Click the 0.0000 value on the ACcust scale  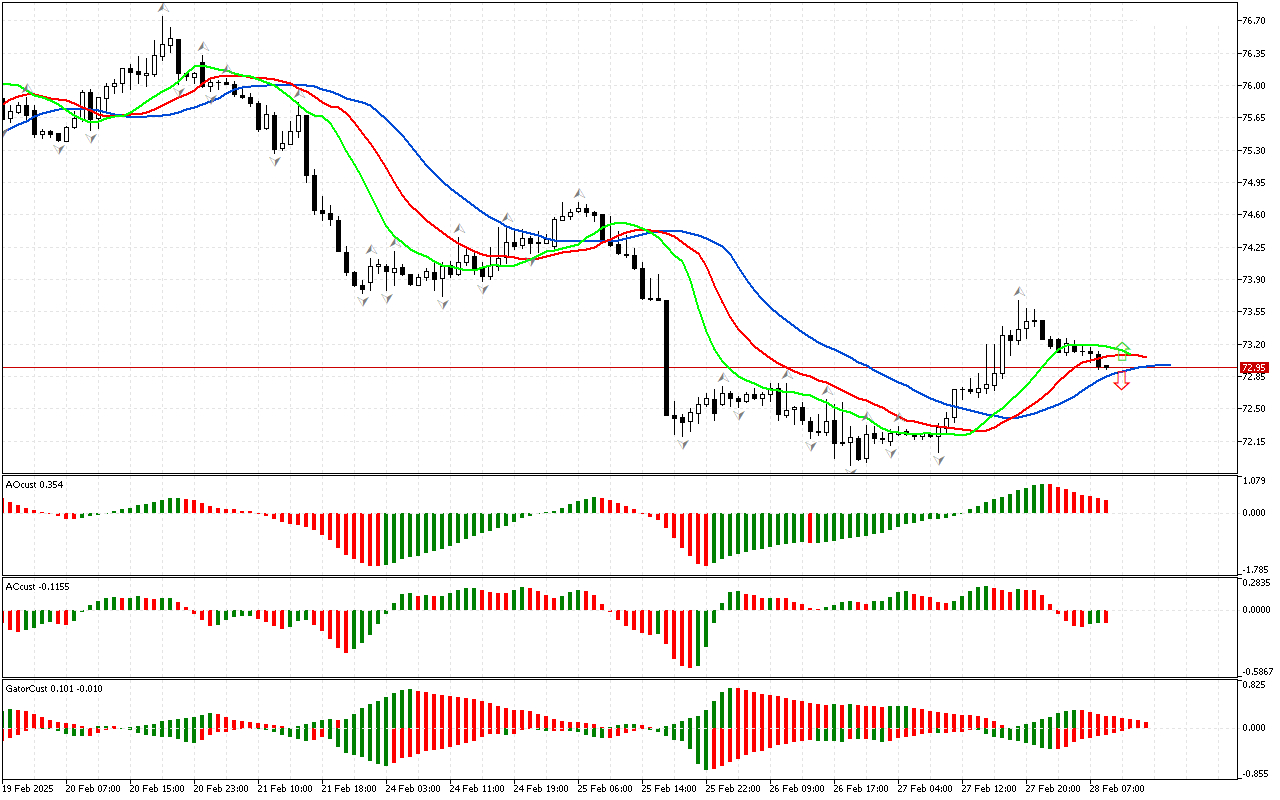click(x=1255, y=609)
